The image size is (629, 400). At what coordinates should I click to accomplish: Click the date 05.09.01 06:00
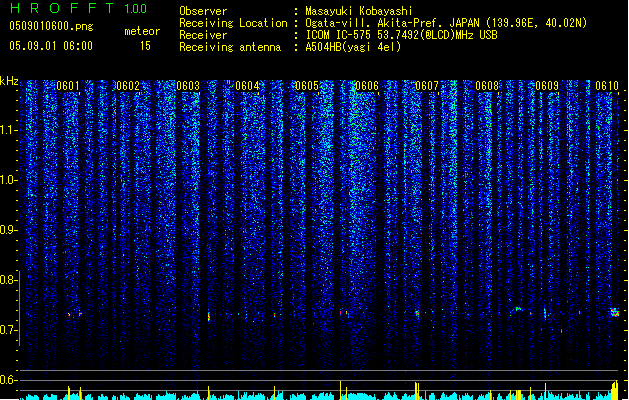click(x=51, y=46)
